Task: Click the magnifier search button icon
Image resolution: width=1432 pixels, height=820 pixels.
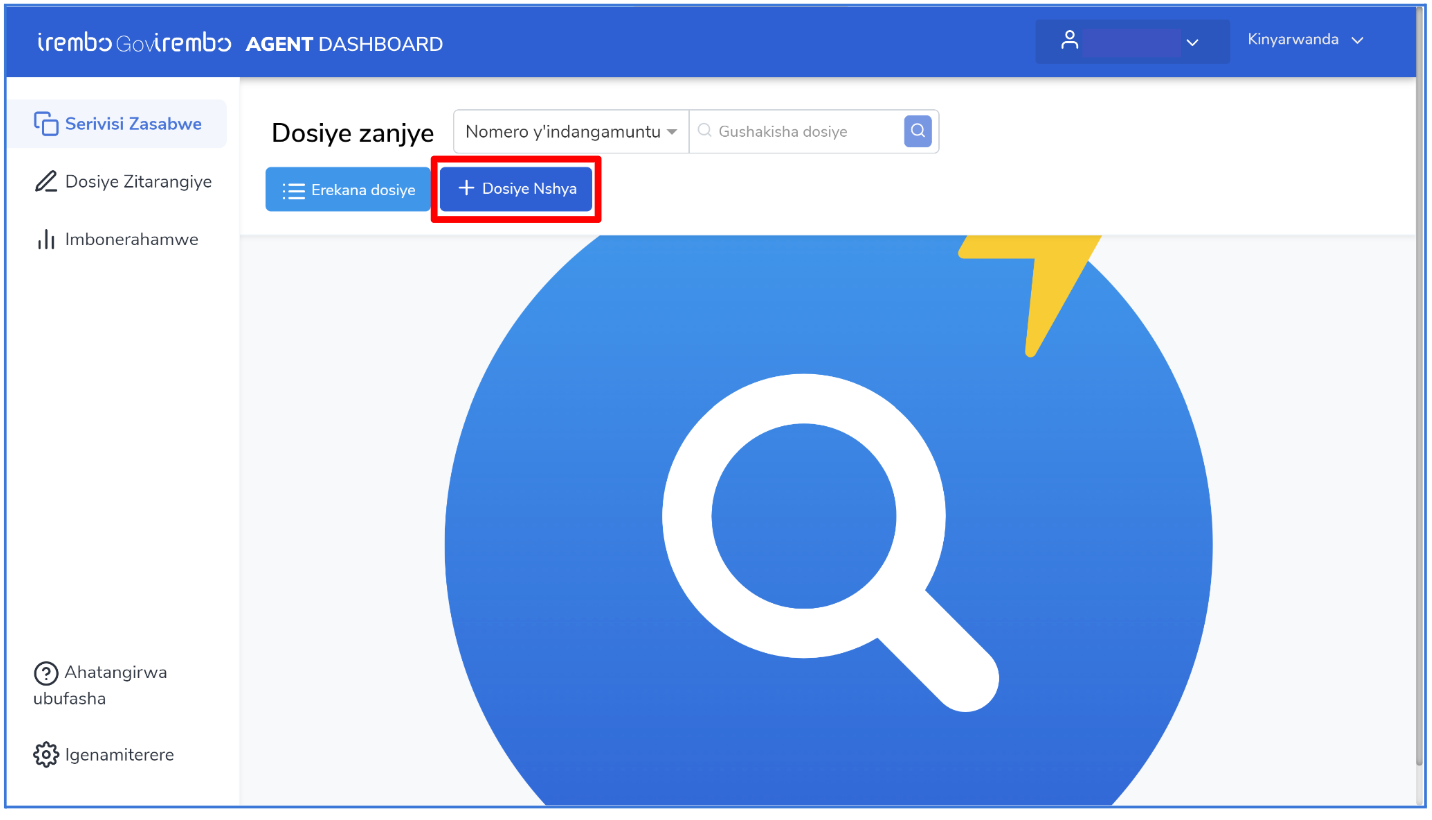Action: click(918, 131)
